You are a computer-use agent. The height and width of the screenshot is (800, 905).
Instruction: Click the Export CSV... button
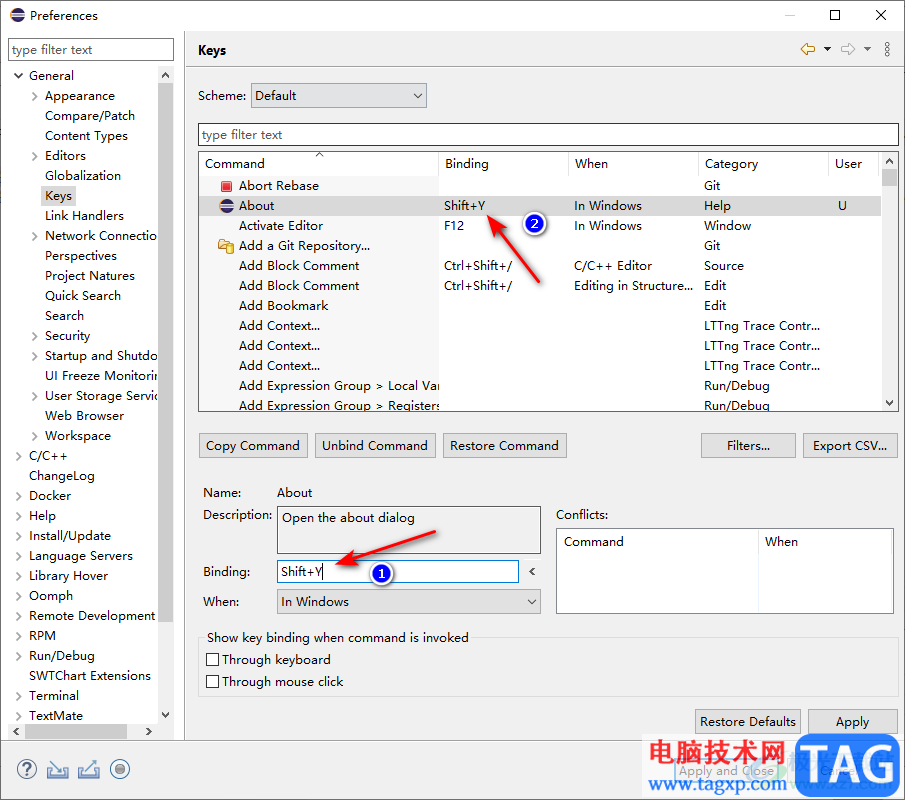tap(850, 446)
